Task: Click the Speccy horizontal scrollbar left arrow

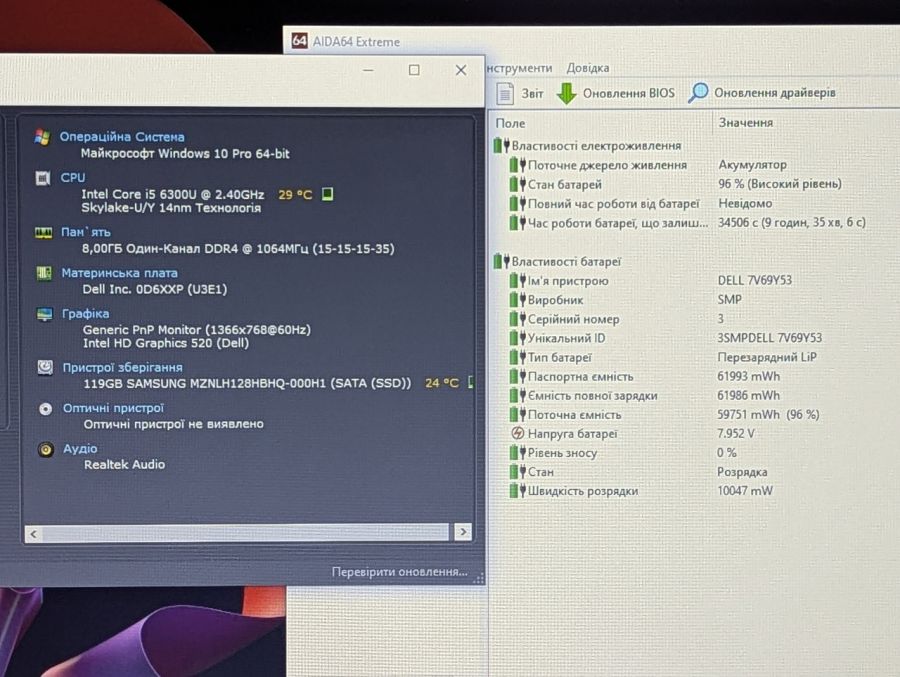Action: [x=33, y=534]
